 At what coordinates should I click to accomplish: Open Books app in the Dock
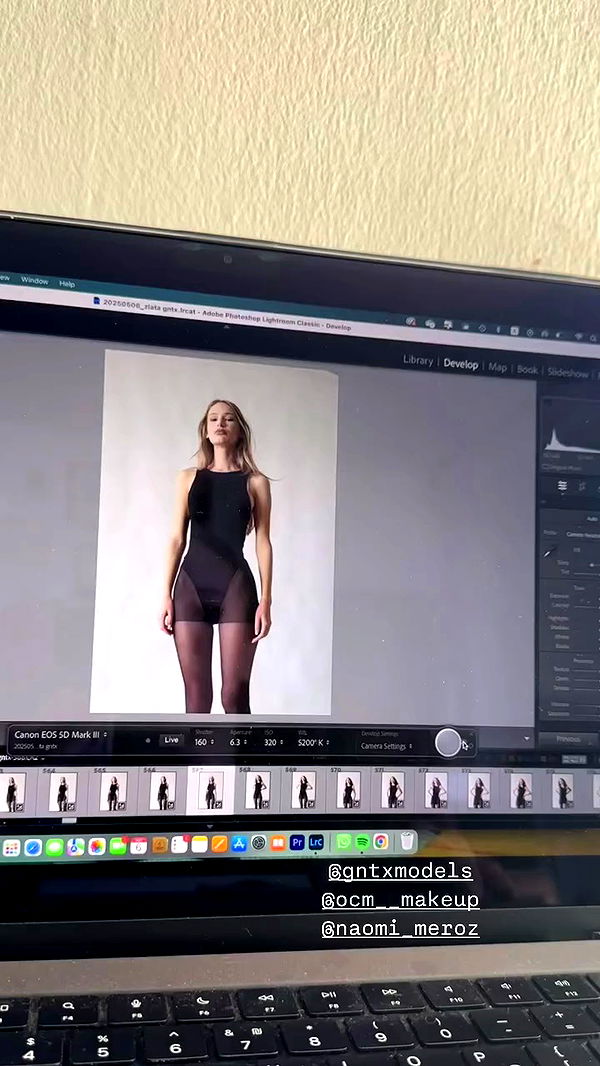[278, 843]
